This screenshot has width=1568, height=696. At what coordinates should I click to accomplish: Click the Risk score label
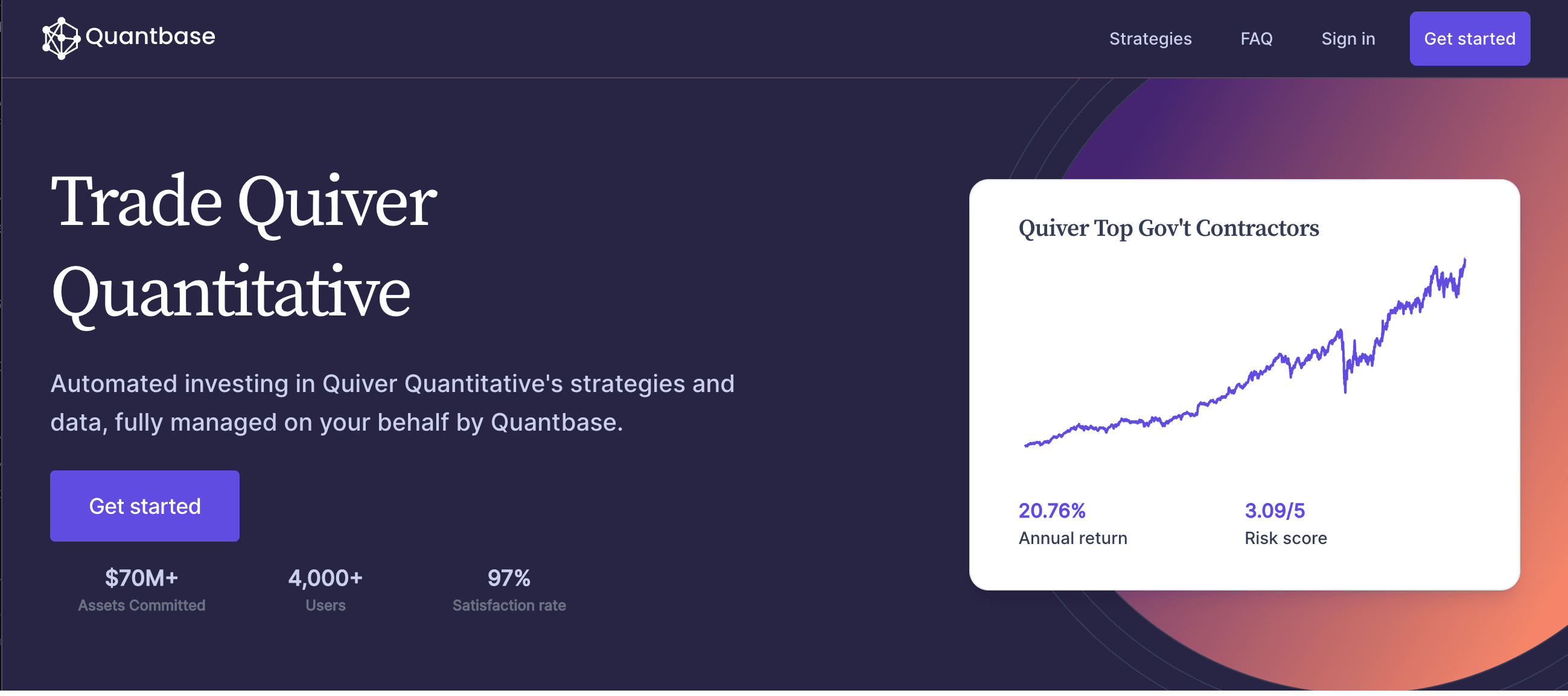tap(1286, 538)
